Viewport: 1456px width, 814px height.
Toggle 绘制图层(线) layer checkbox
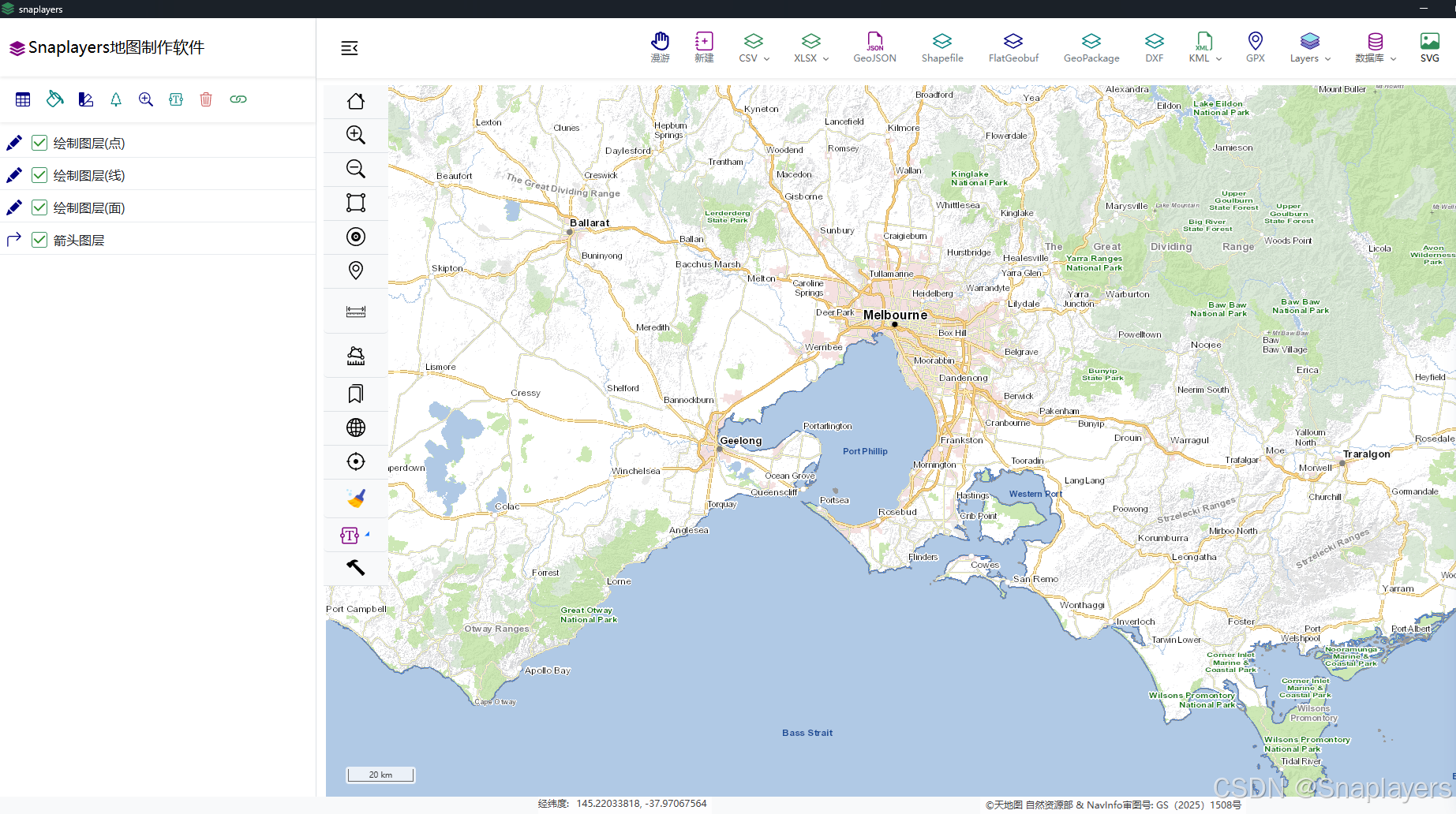[39, 175]
